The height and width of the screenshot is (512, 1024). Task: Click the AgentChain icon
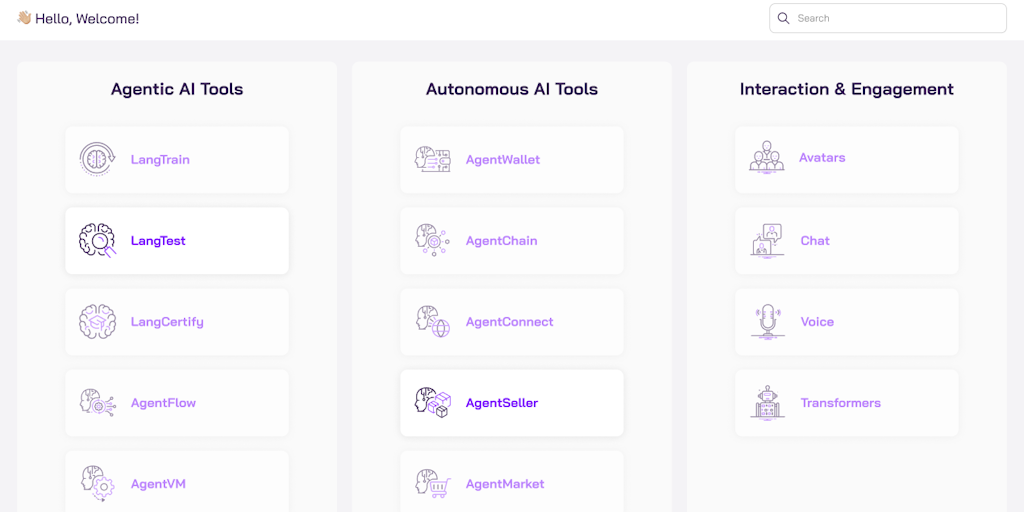433,241
